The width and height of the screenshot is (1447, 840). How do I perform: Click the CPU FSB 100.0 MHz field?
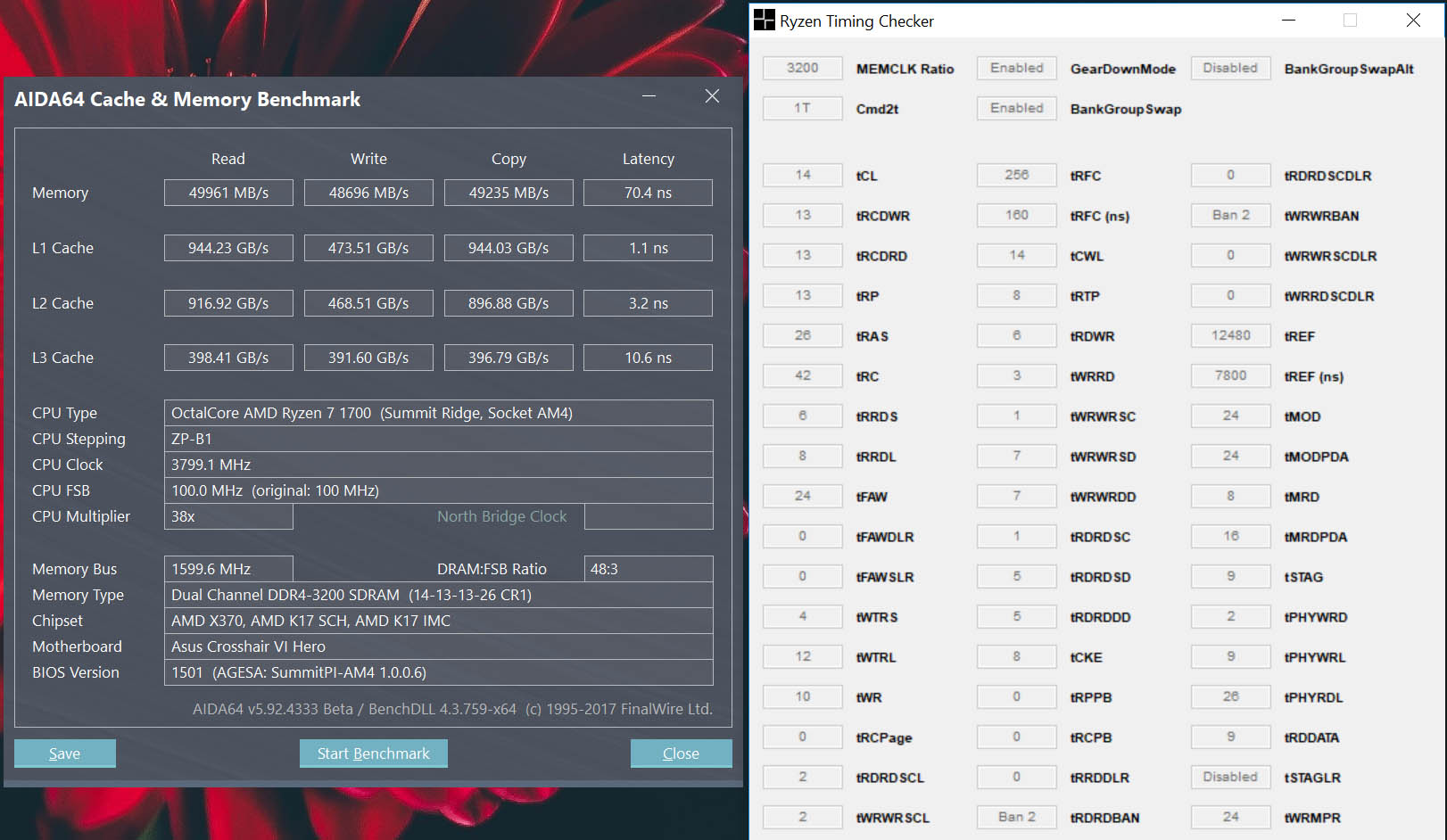pyautogui.click(x=438, y=490)
